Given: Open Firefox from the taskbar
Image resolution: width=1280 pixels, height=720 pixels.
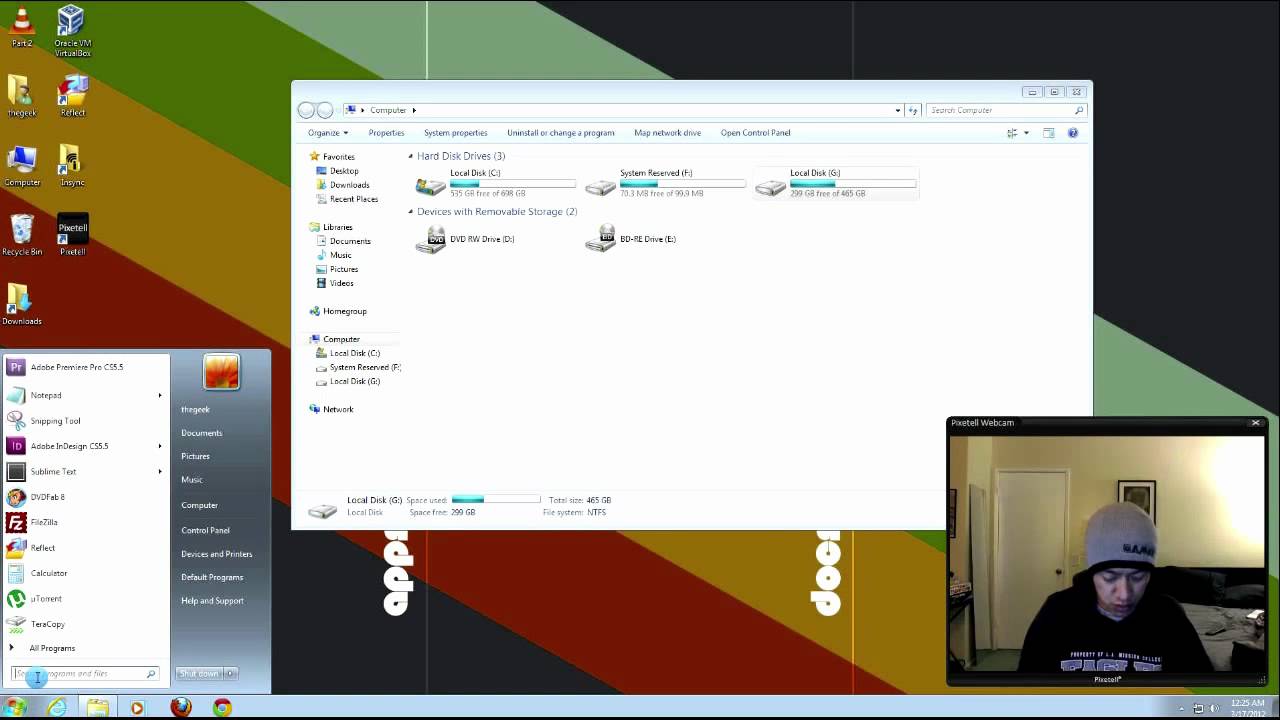Looking at the screenshot, I should (180, 707).
